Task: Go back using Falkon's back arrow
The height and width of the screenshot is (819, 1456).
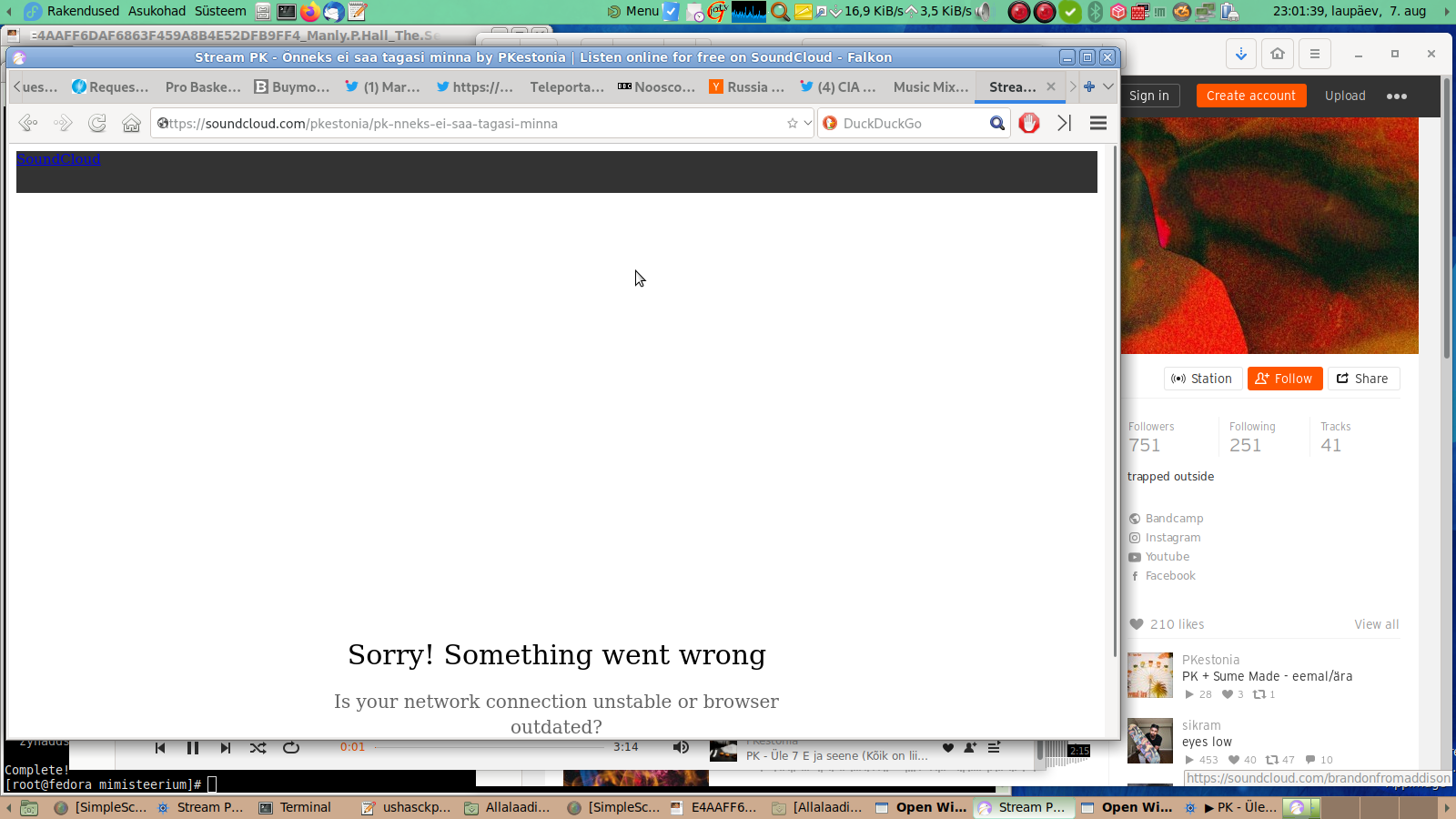Action: click(28, 123)
